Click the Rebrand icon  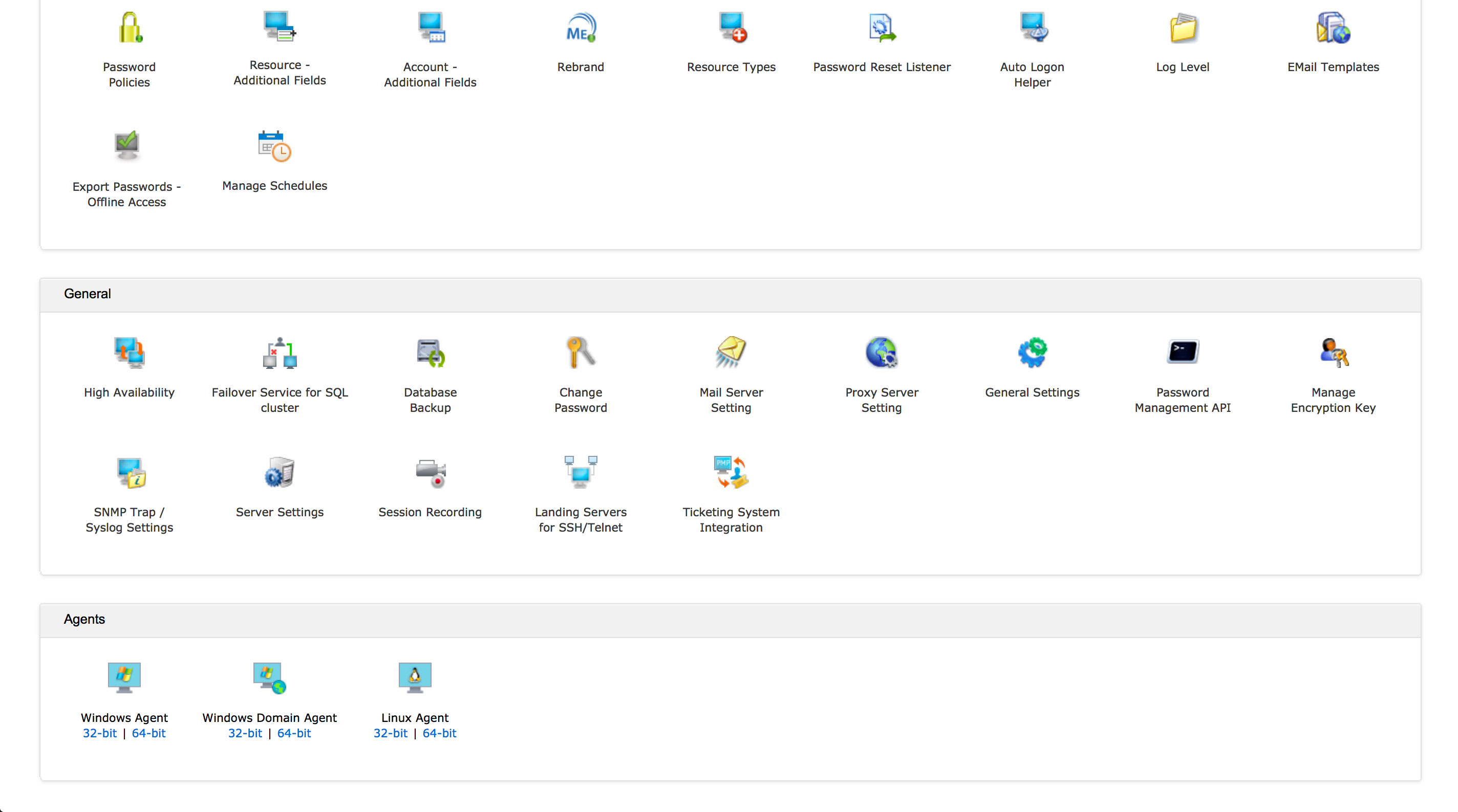coord(581,28)
